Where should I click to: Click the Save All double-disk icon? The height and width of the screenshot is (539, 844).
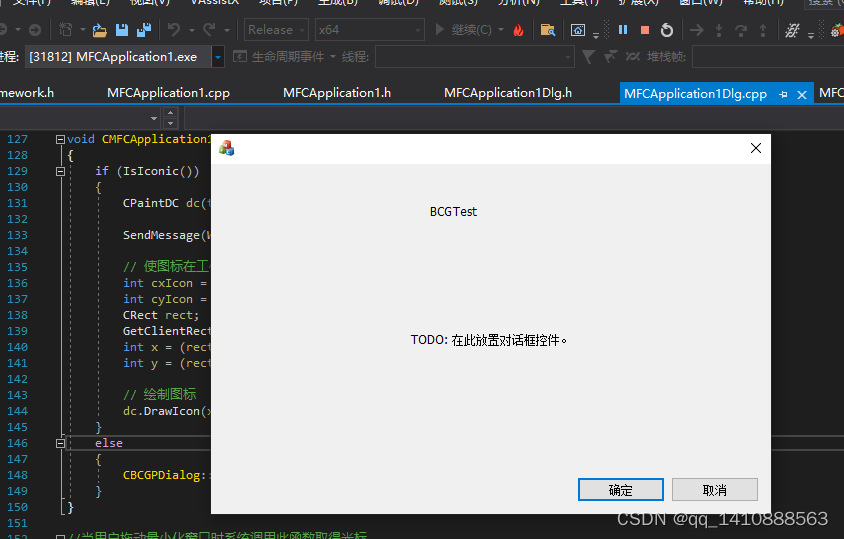coord(144,30)
